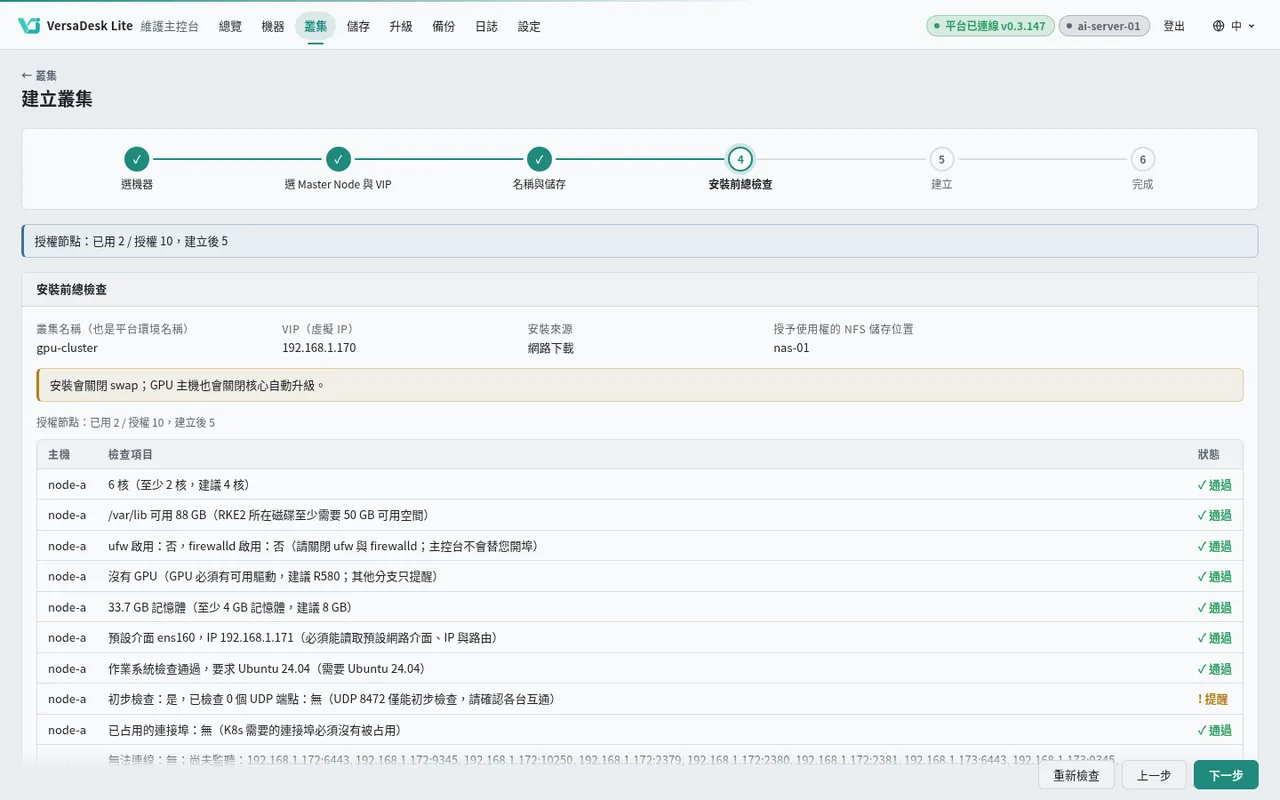
Task: Click the 重新檢查 button
Action: [1076, 775]
